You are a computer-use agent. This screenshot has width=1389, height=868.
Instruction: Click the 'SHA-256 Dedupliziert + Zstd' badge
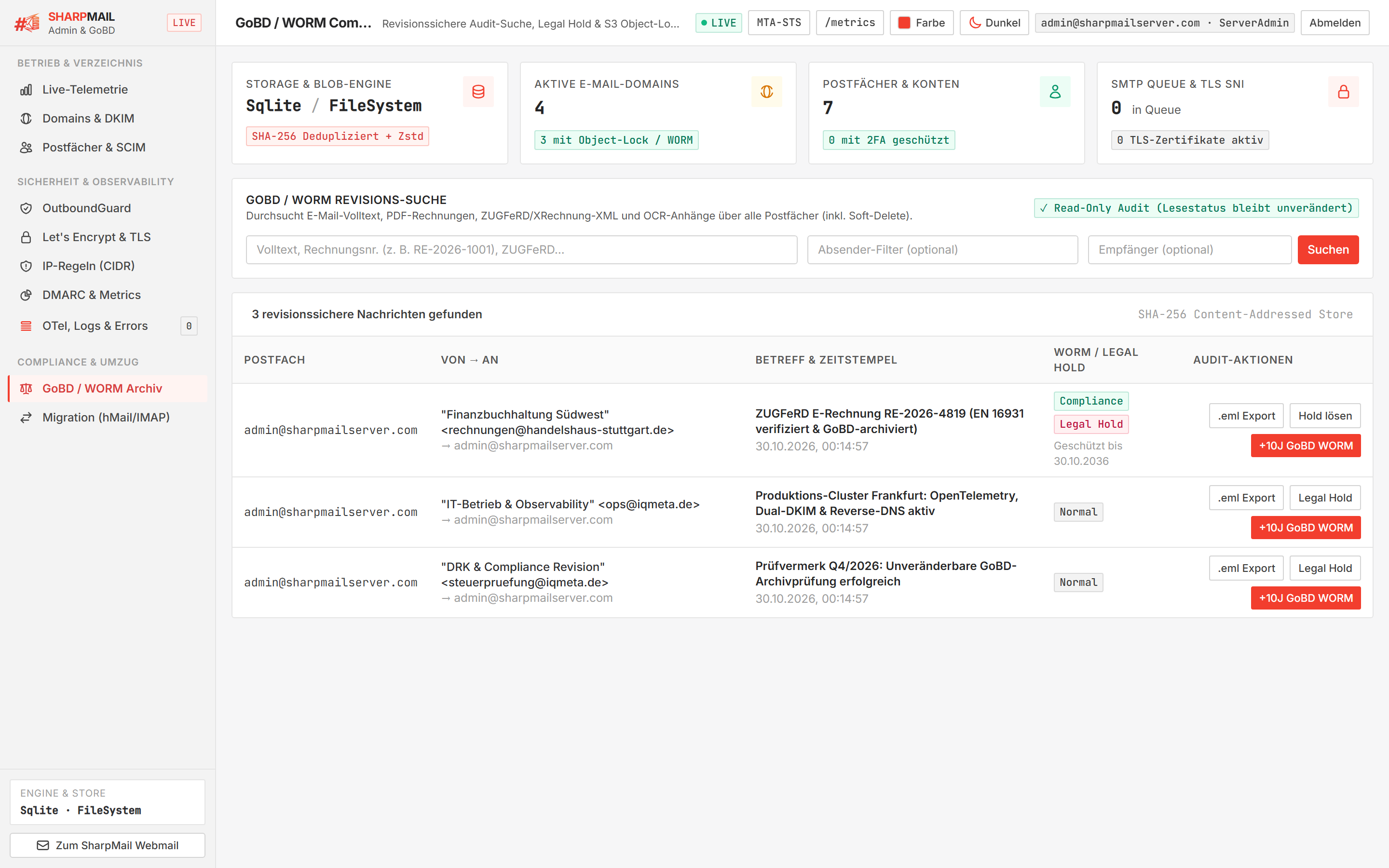point(338,136)
